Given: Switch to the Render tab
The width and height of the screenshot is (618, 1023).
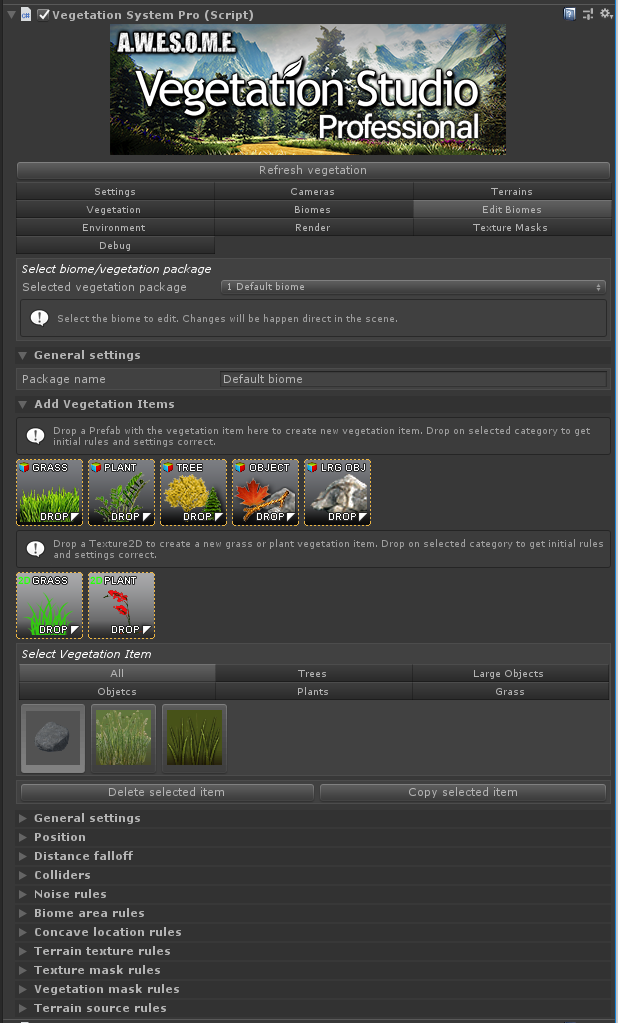Looking at the screenshot, I should (313, 228).
